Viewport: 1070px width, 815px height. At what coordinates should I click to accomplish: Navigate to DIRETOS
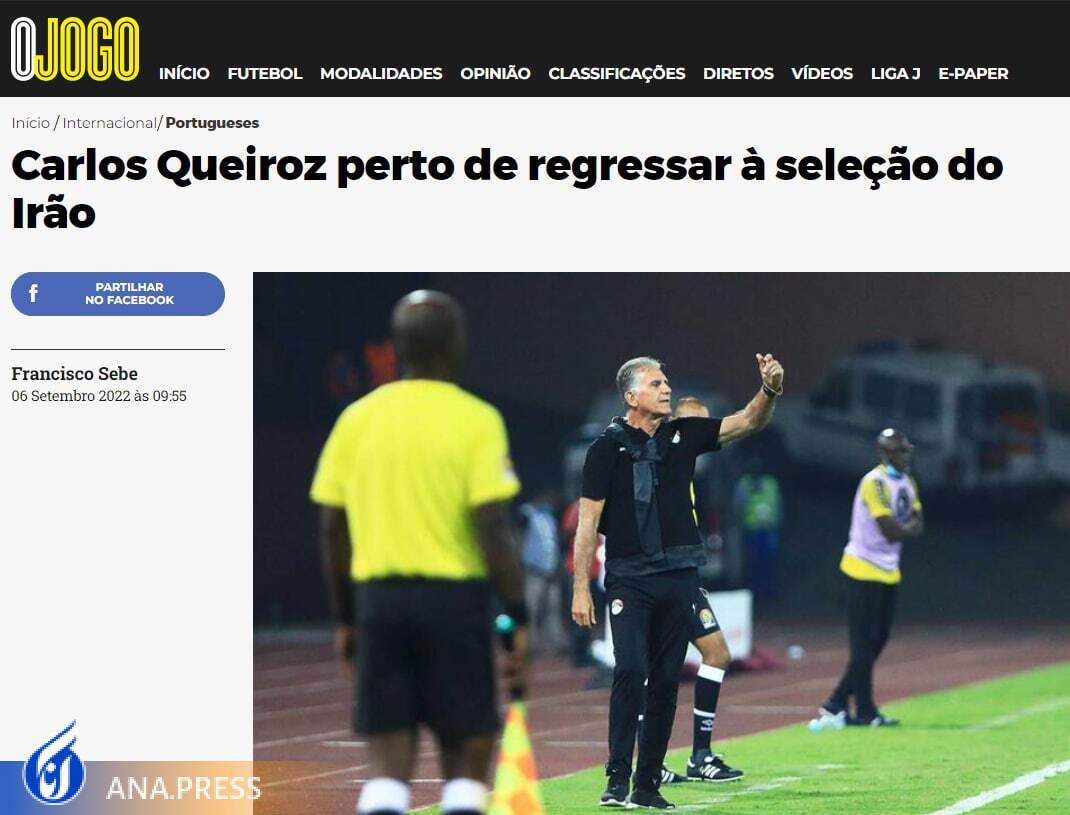(x=738, y=73)
